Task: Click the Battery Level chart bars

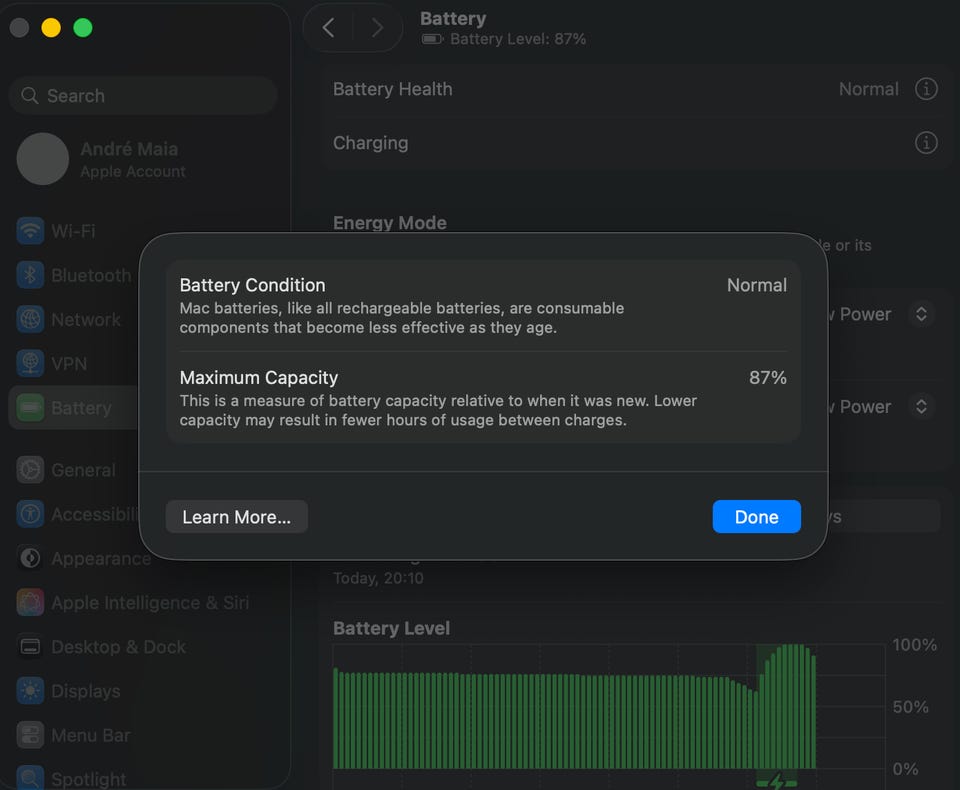Action: [574, 707]
